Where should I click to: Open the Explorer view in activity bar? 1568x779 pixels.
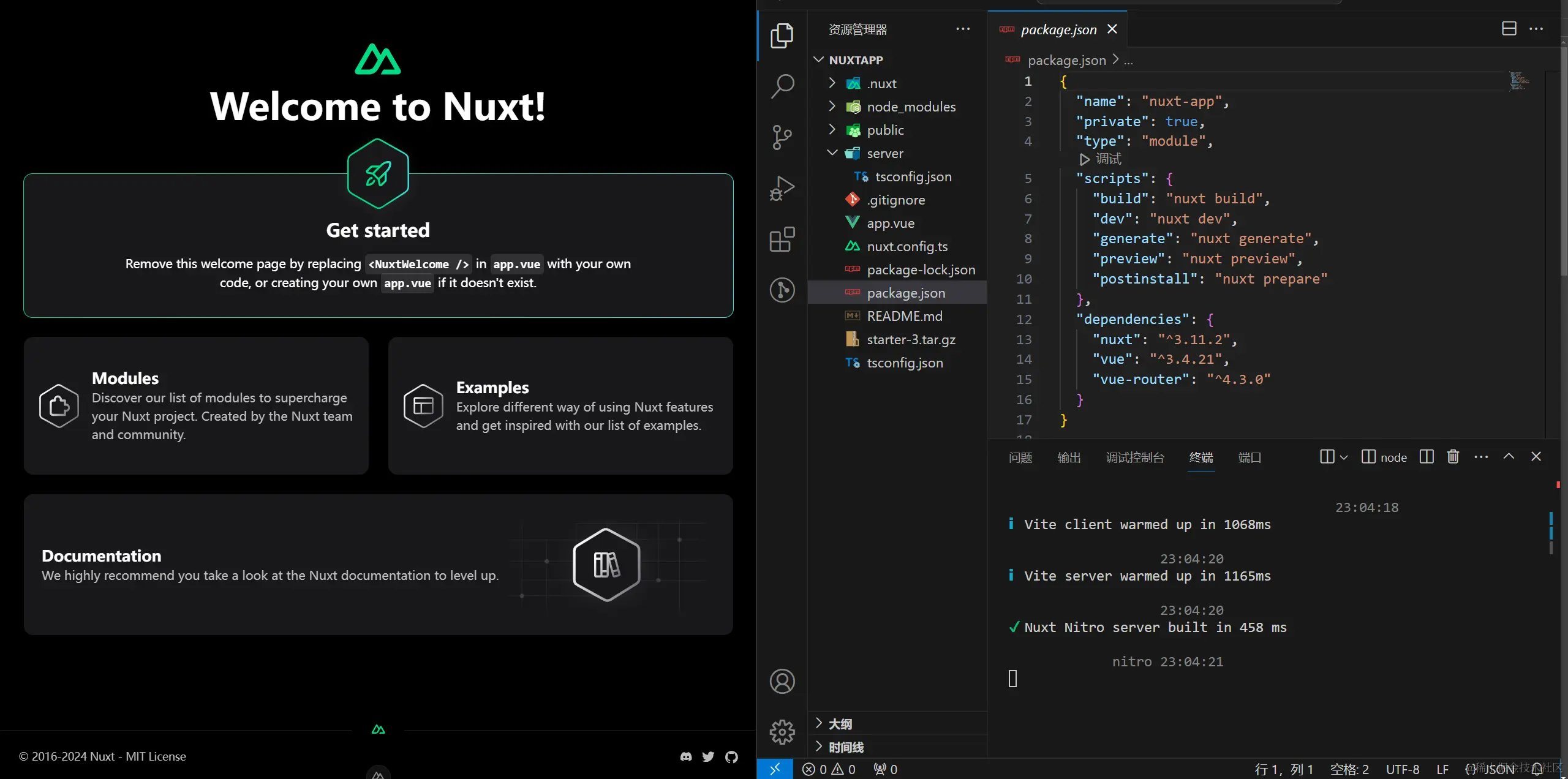(782, 36)
